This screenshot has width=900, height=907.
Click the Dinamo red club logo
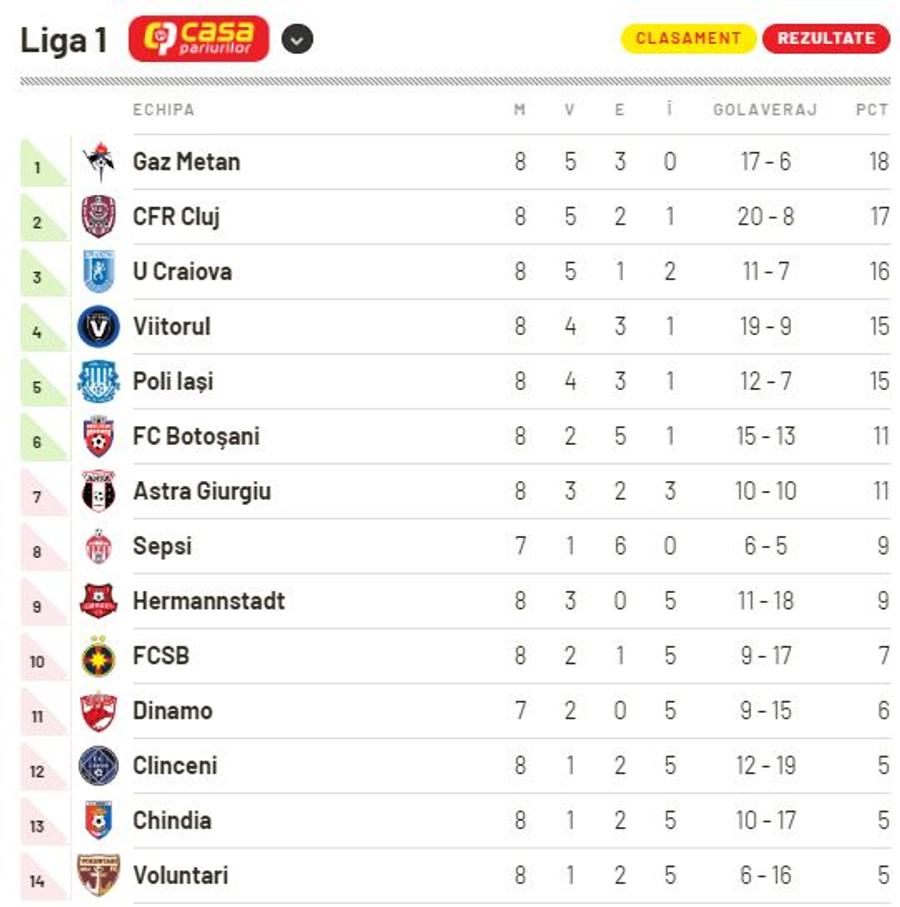[99, 711]
